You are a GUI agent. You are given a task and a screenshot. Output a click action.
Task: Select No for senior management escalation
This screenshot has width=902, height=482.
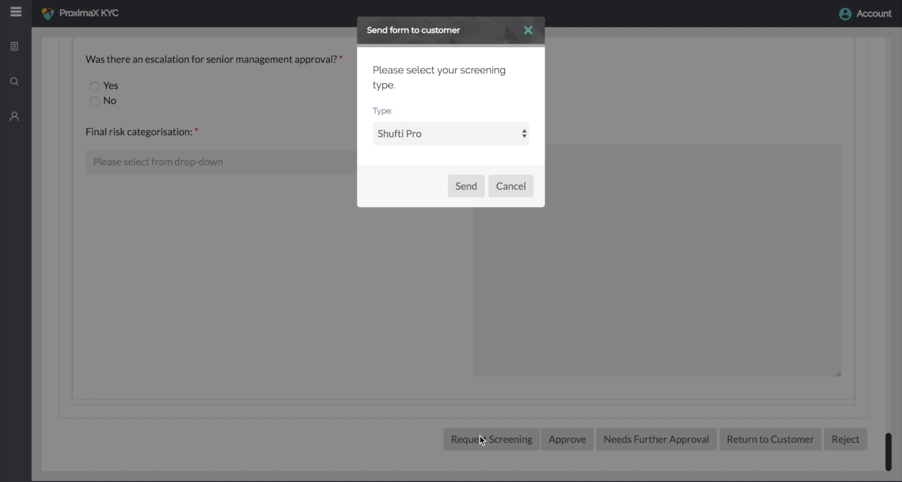click(x=95, y=101)
